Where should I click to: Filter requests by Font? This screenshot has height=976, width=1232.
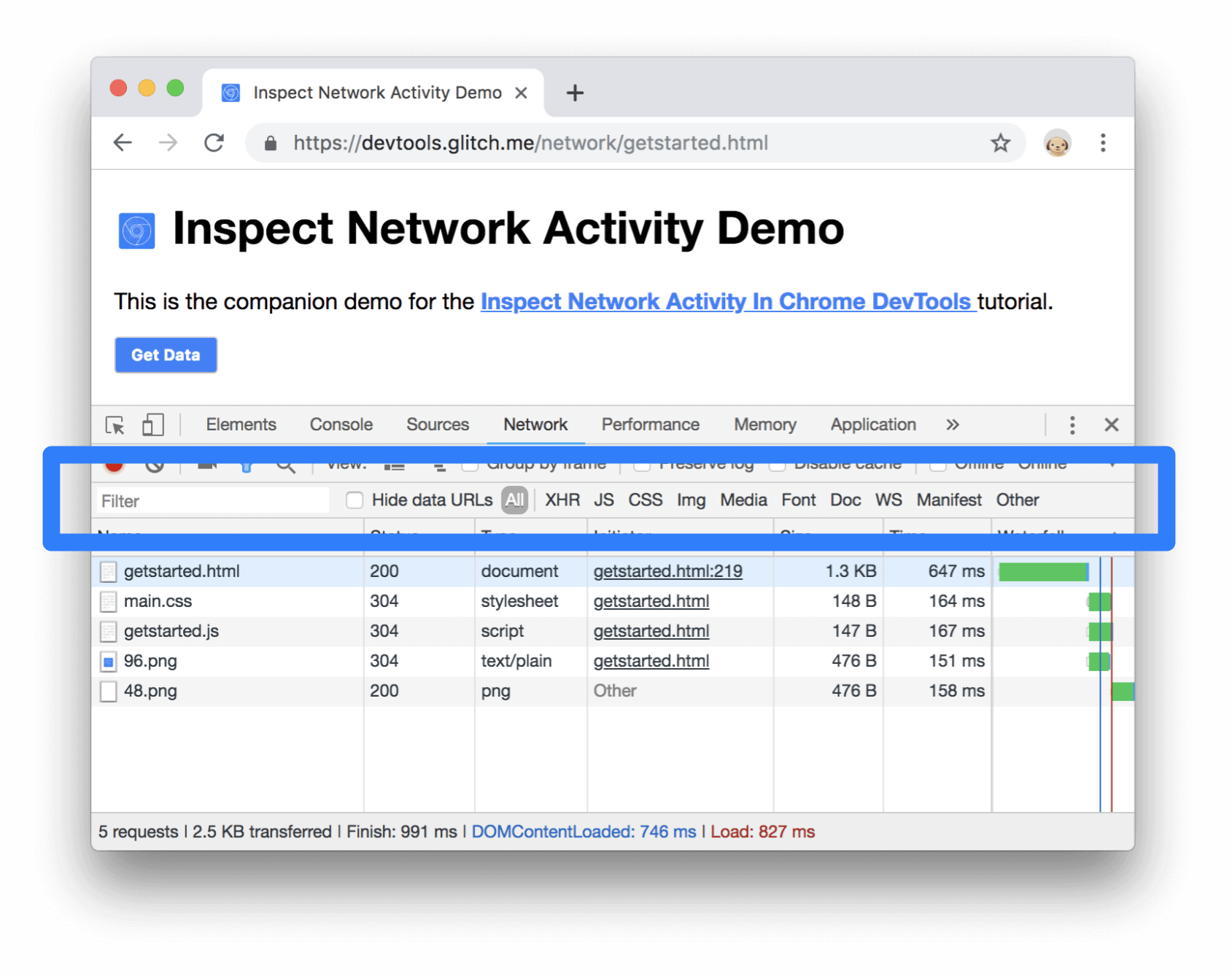click(x=799, y=500)
